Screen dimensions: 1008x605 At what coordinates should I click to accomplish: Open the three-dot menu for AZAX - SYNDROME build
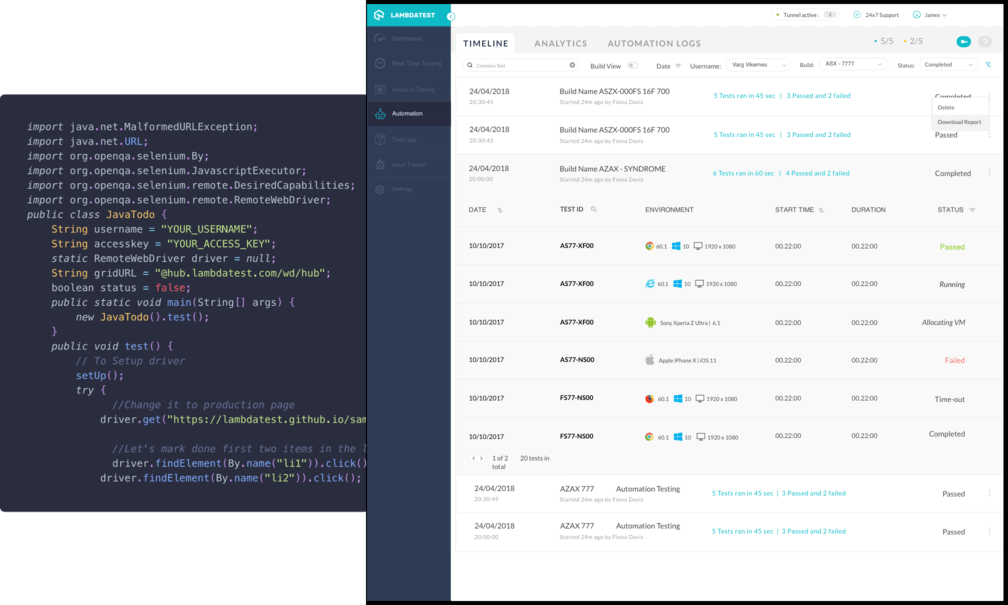(989, 173)
